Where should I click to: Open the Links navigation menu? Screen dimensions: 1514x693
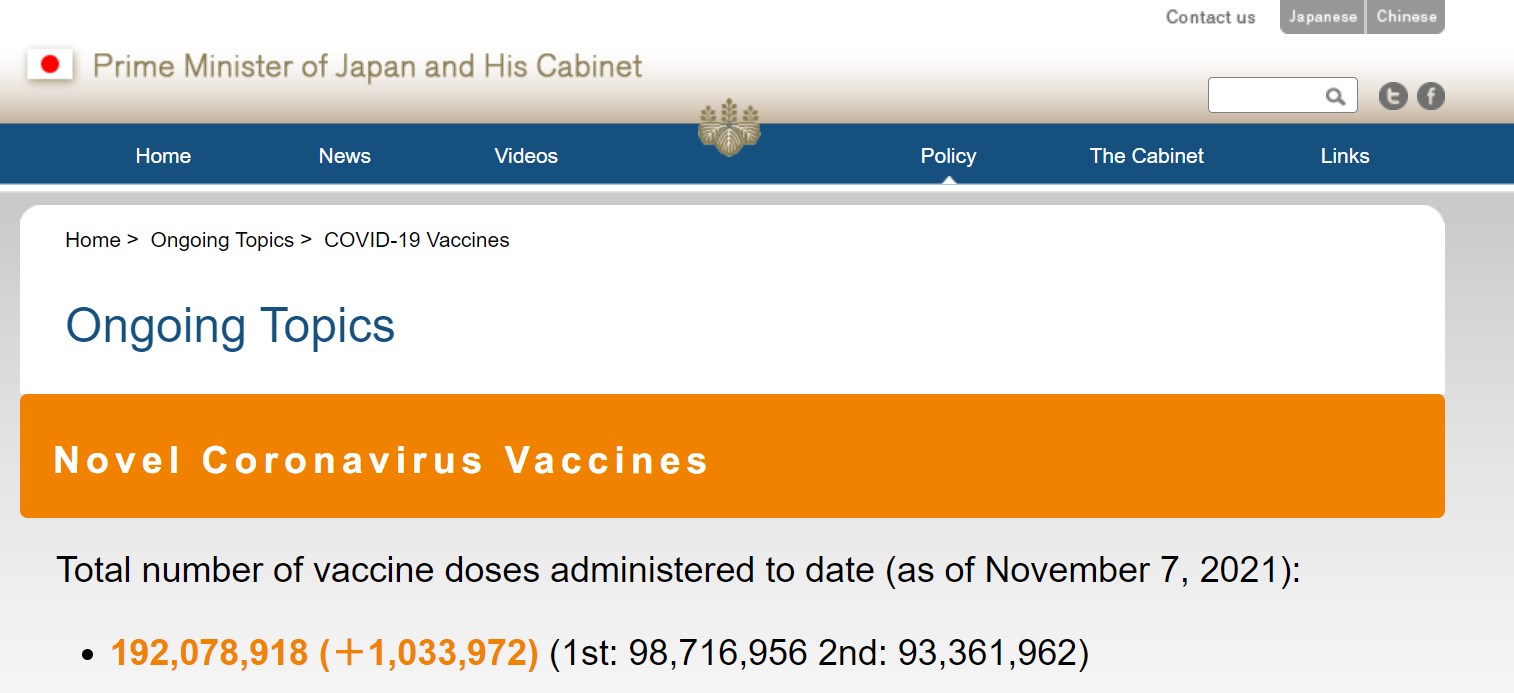pos(1344,156)
